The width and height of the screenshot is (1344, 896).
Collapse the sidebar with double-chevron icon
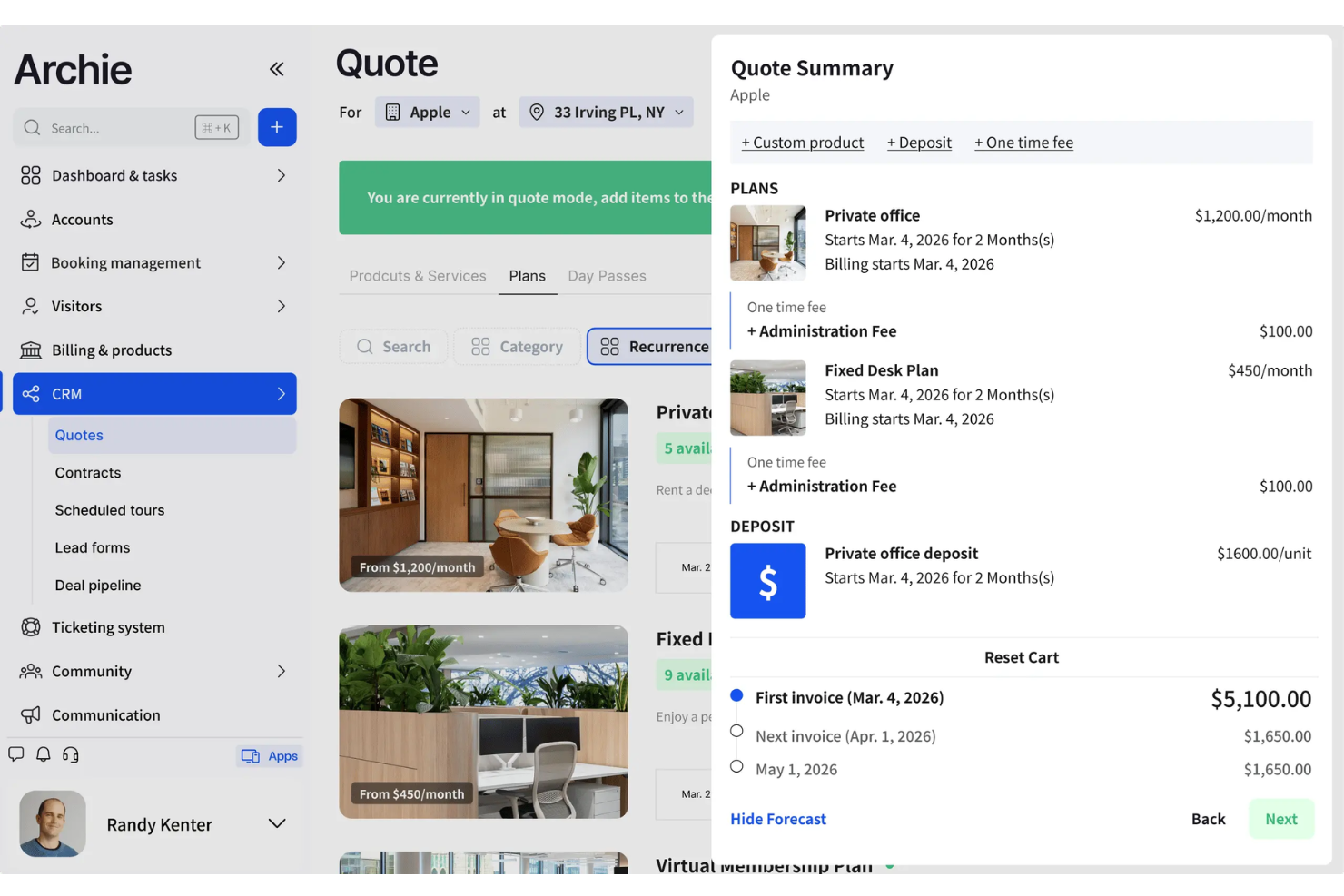click(x=277, y=69)
